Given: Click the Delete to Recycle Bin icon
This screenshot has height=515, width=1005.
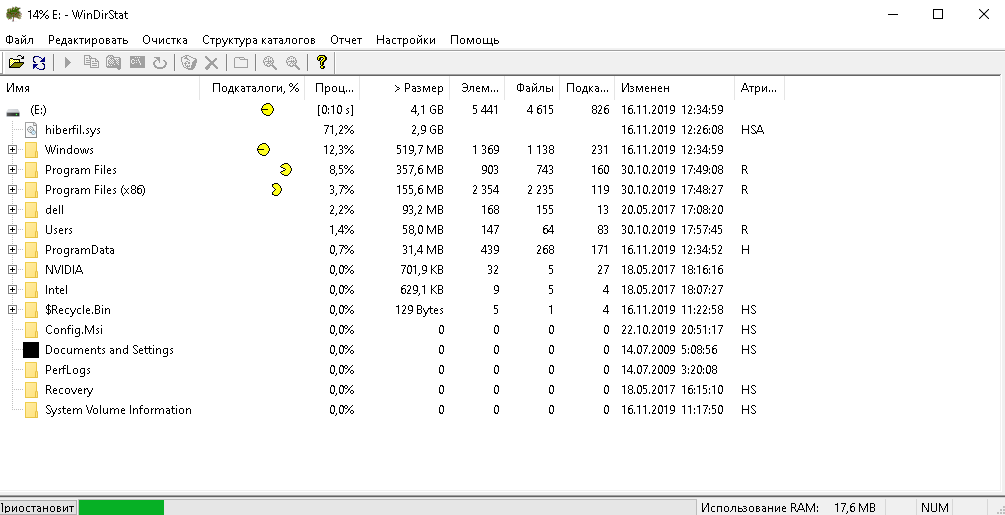Looking at the screenshot, I should [x=188, y=62].
